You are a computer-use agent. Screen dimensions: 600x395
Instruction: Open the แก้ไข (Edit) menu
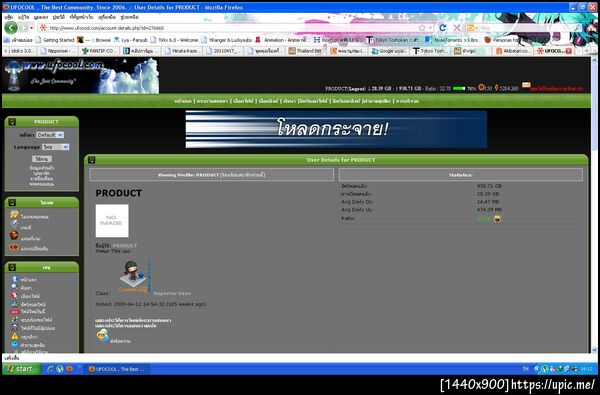click(x=24, y=17)
